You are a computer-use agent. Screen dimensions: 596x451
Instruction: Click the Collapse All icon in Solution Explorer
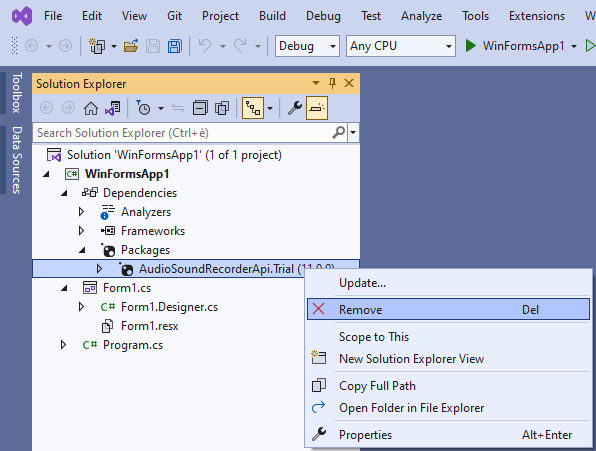[x=200, y=108]
